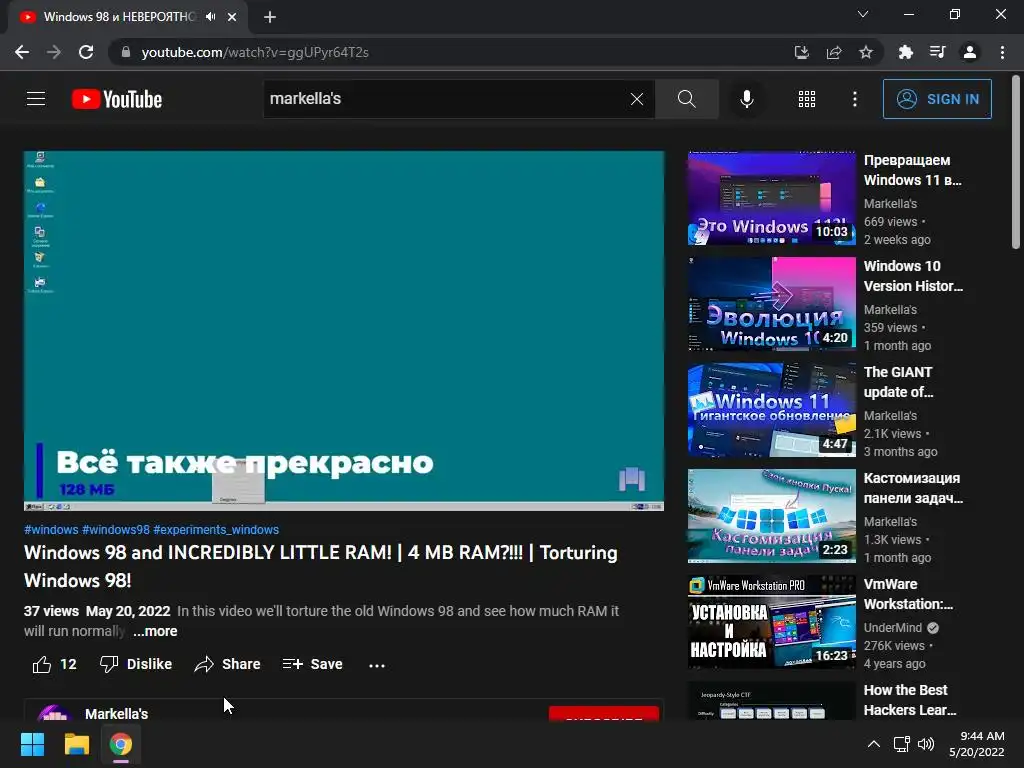Open VmWare Workstation video thumbnail
This screenshot has height=768, width=1024.
click(771, 622)
